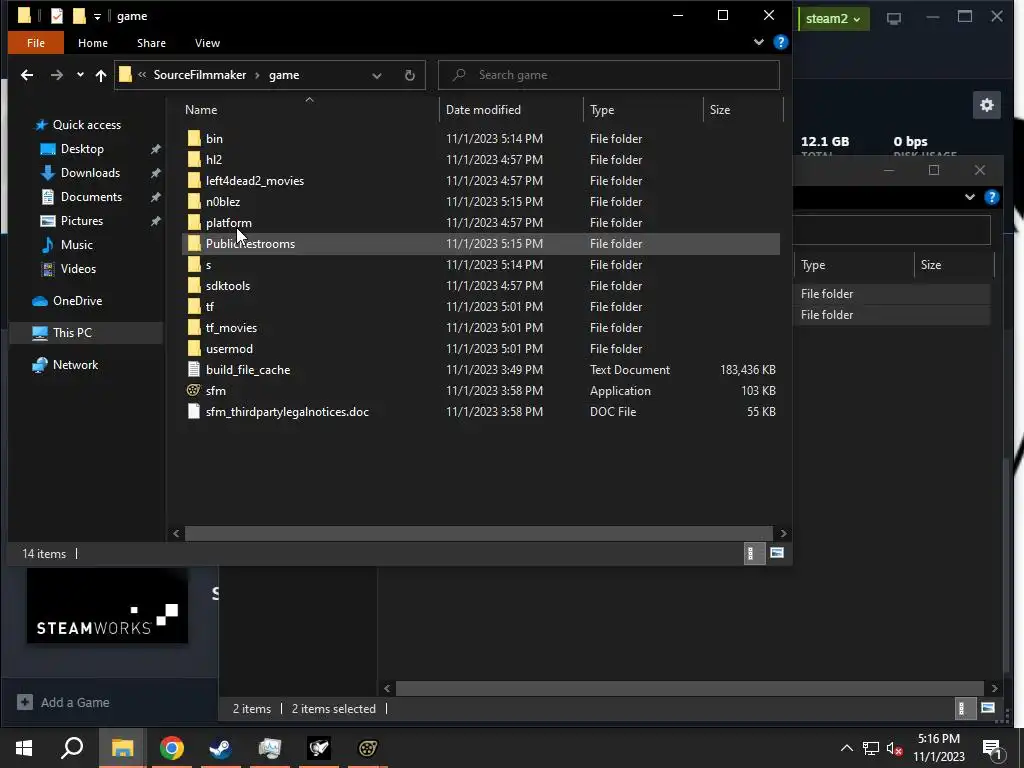Open Steam downloads settings gear
Viewport: 1024px width, 768px height.
[x=987, y=105]
